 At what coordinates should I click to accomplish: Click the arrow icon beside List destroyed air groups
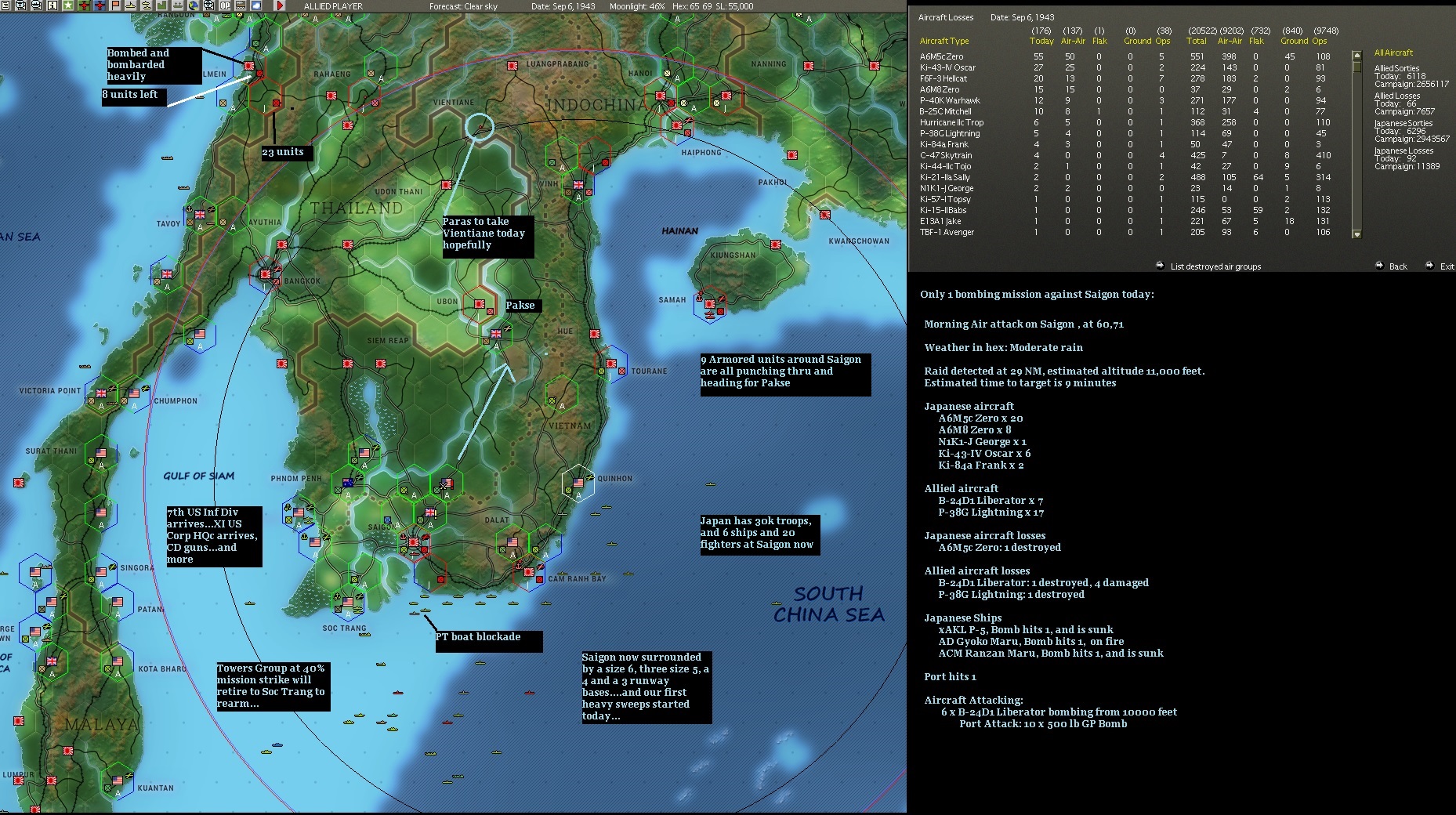(1160, 266)
